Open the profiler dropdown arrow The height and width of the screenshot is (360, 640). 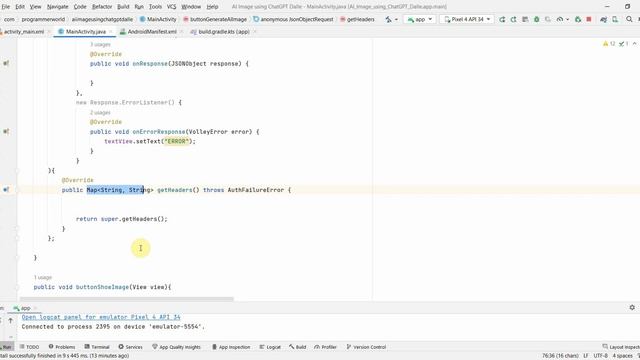pos(567,19)
